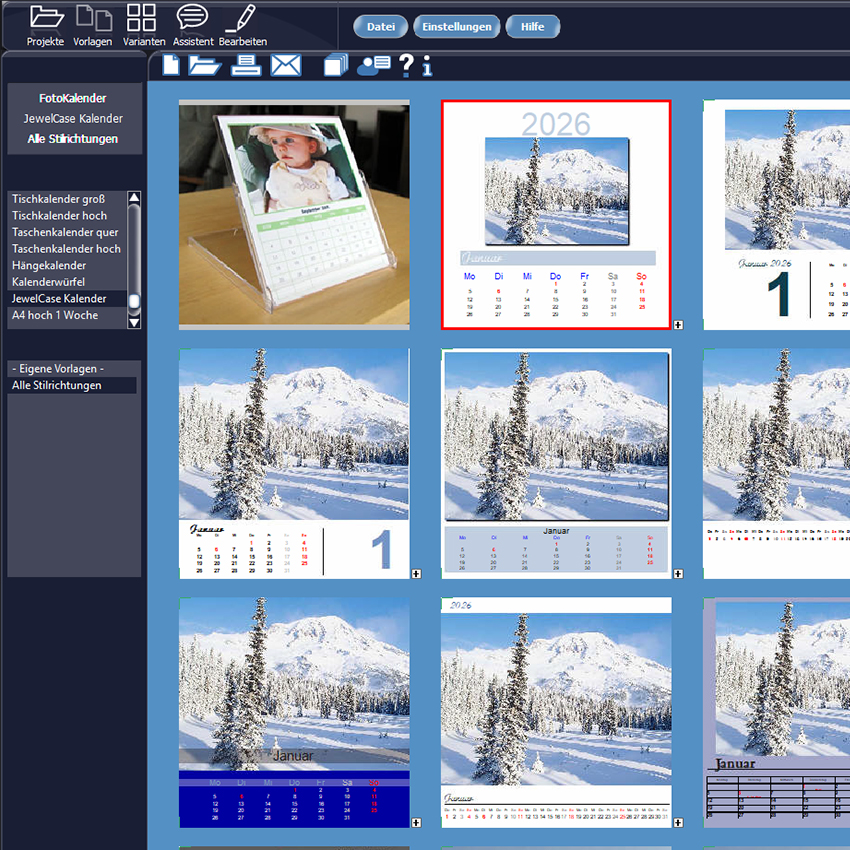Select Hängekalender in the list
This screenshot has height=850, width=850.
[x=49, y=266]
